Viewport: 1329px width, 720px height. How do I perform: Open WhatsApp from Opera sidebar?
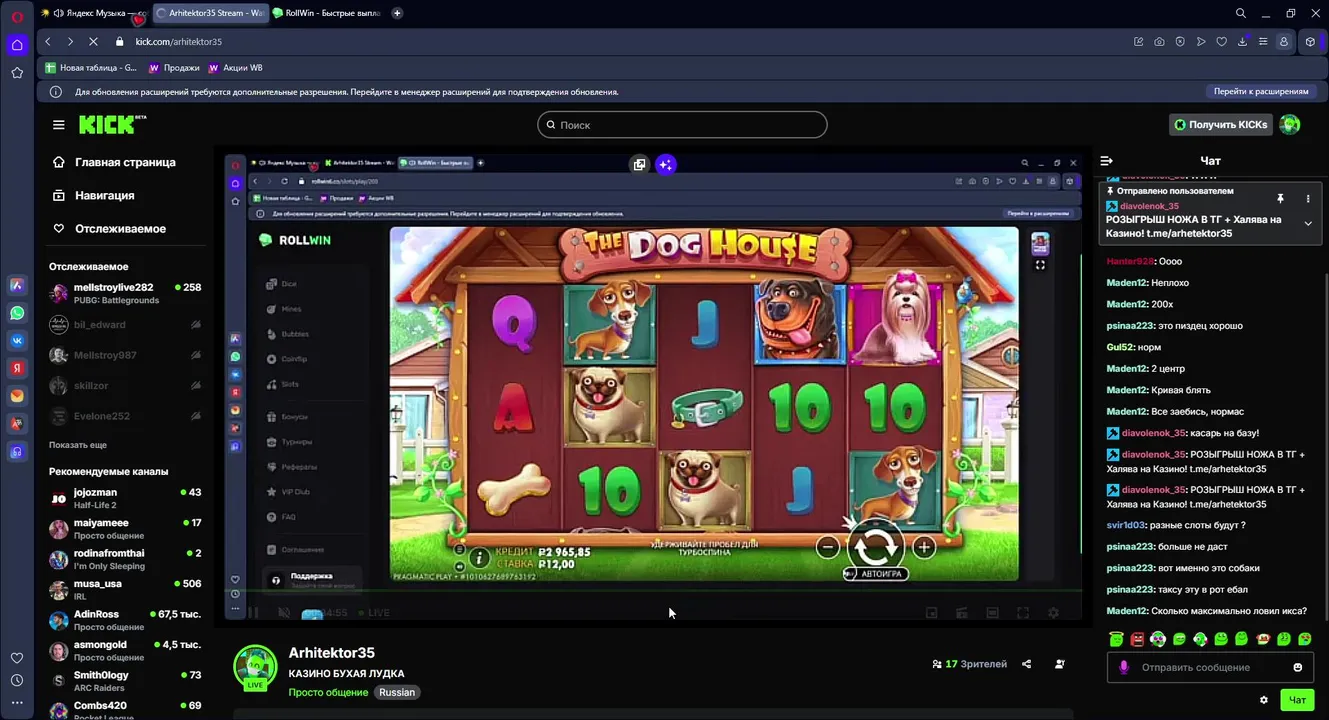pyautogui.click(x=17, y=313)
